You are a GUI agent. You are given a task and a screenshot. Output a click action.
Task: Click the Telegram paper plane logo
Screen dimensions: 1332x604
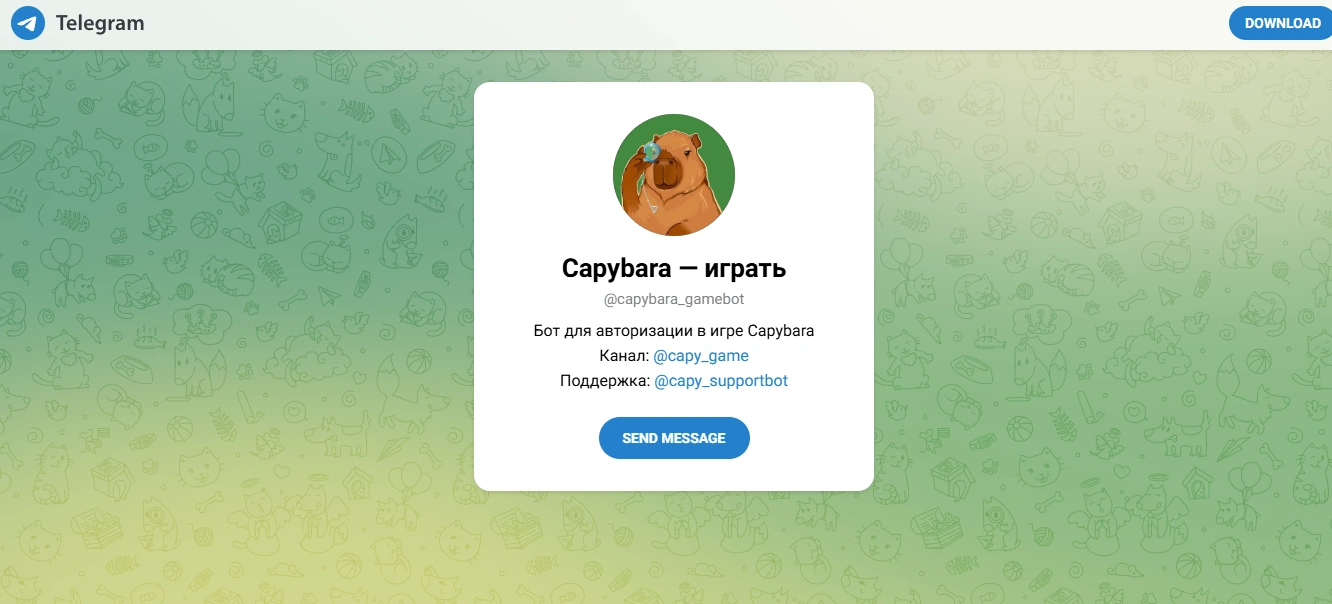point(28,23)
